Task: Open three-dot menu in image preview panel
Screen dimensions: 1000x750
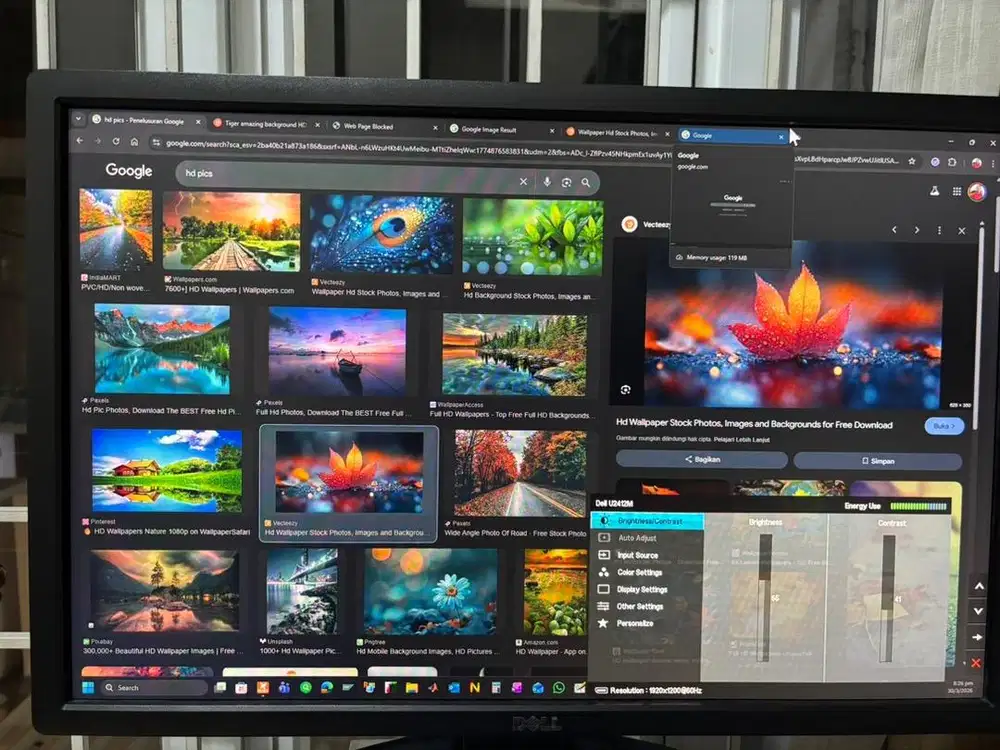Action: pyautogui.click(x=939, y=230)
